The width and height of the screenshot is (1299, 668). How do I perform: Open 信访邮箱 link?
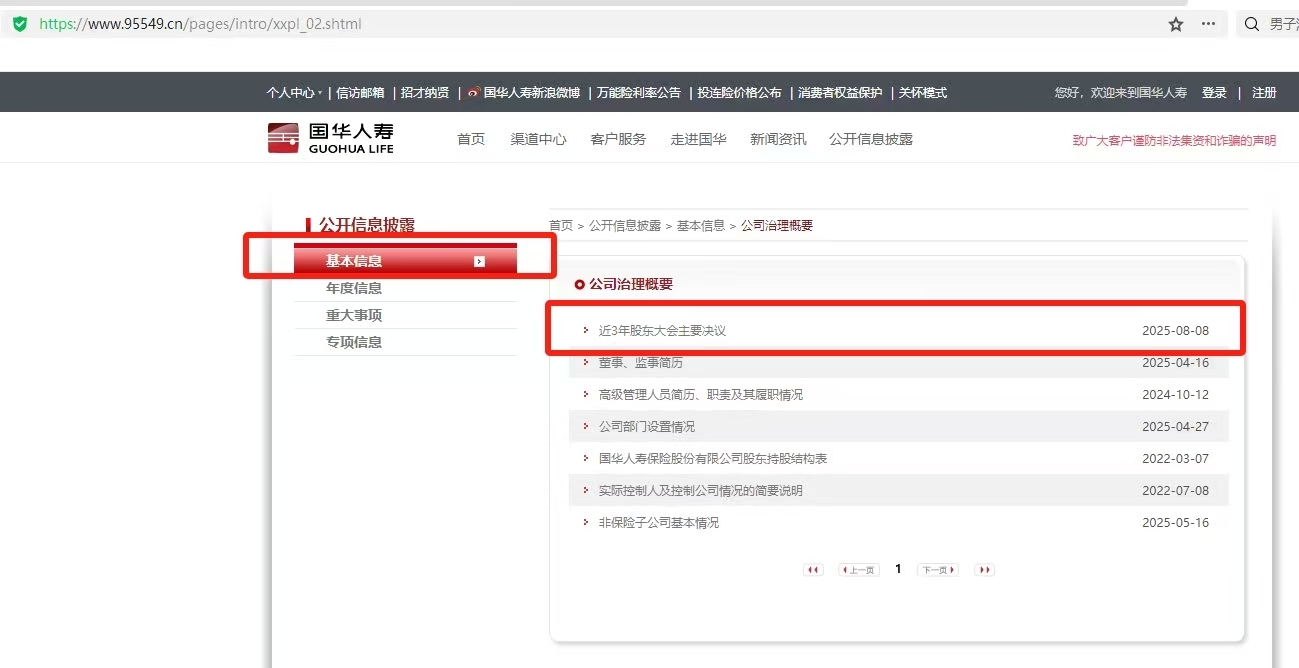360,92
